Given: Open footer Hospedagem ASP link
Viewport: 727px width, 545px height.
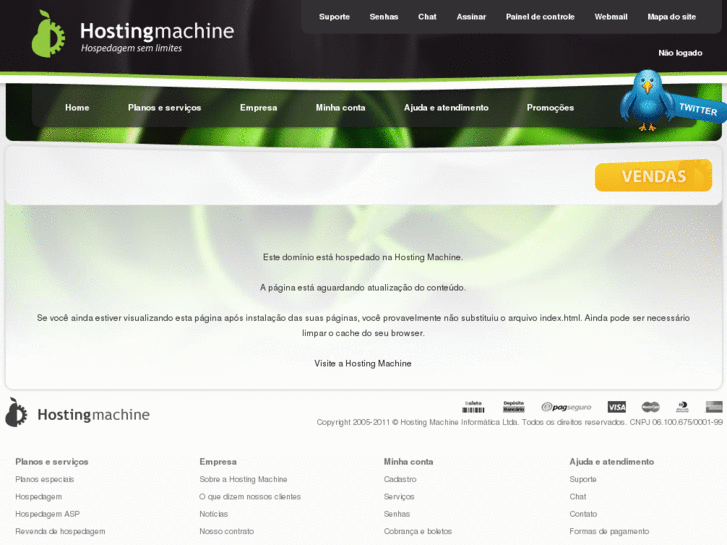Looking at the screenshot, I should click(47, 514).
